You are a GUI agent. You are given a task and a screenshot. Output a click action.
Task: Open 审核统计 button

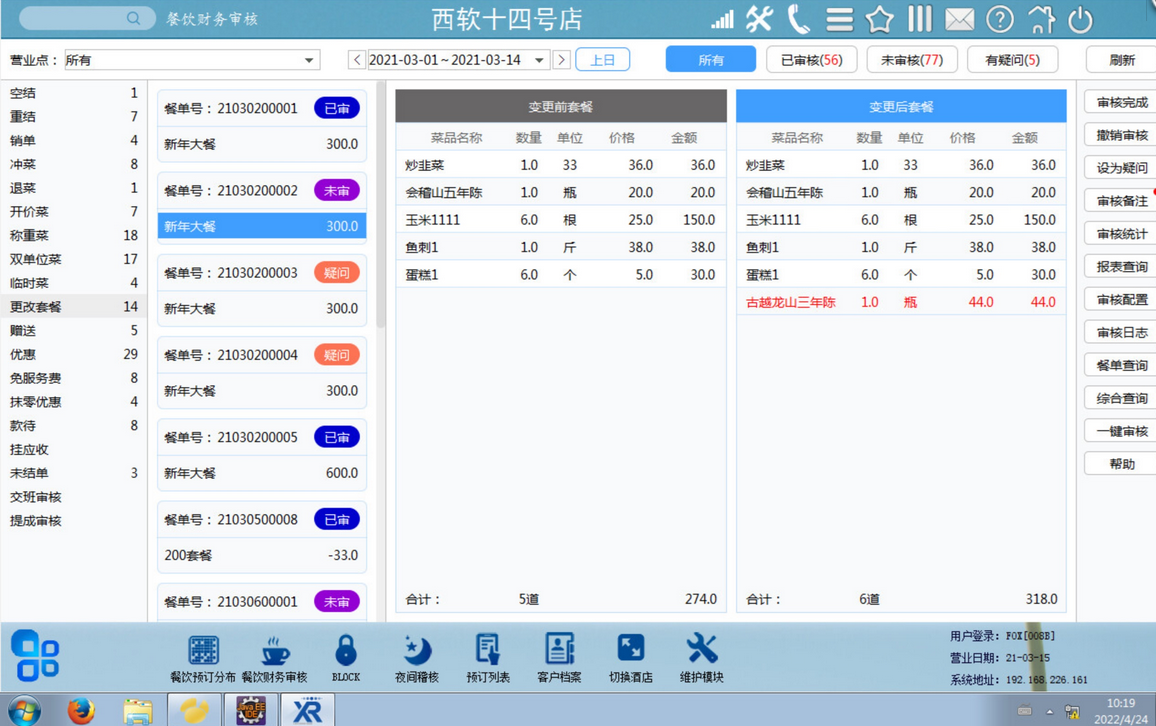click(x=1121, y=234)
